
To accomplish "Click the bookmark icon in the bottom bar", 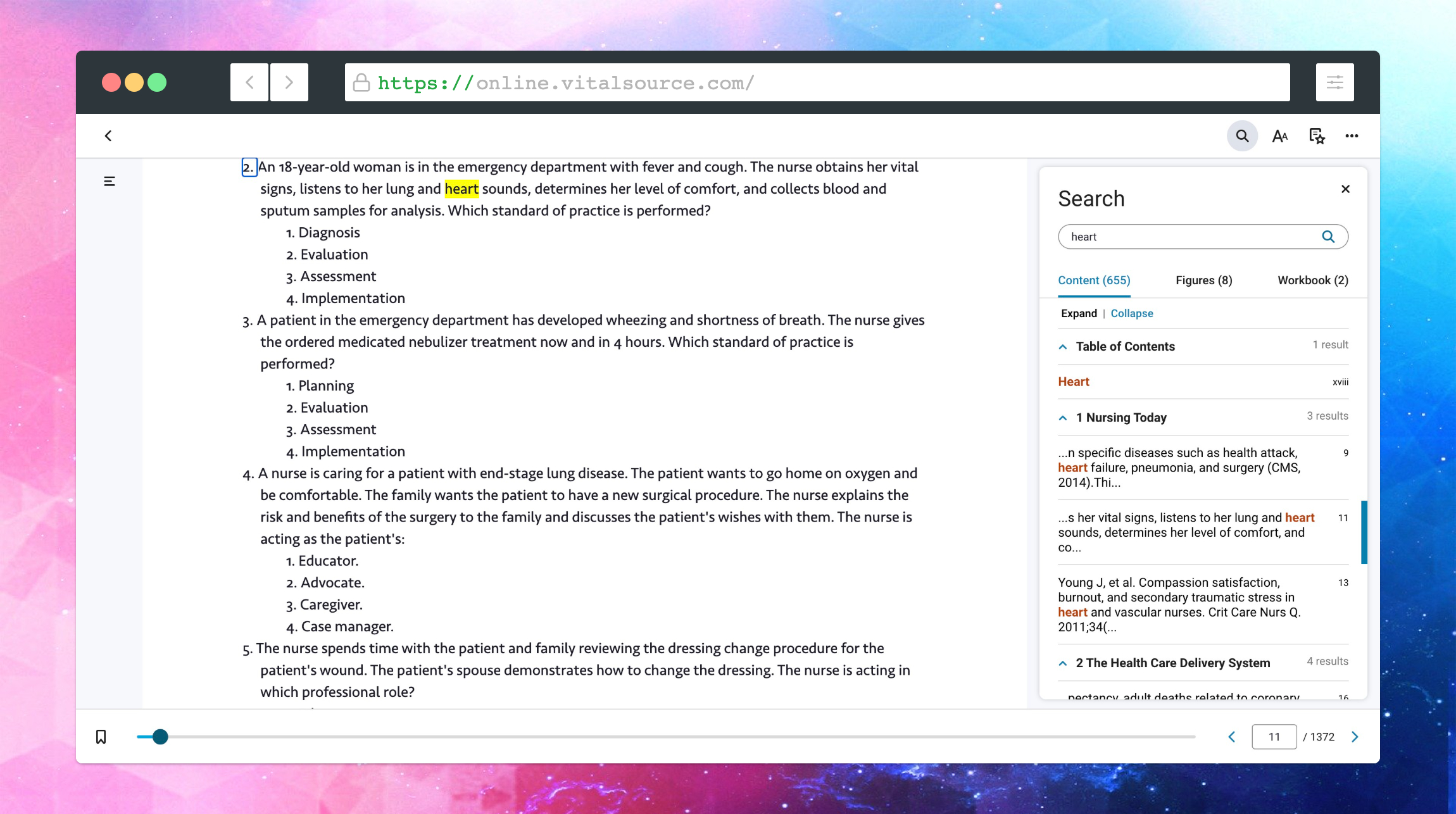I will 101,736.
